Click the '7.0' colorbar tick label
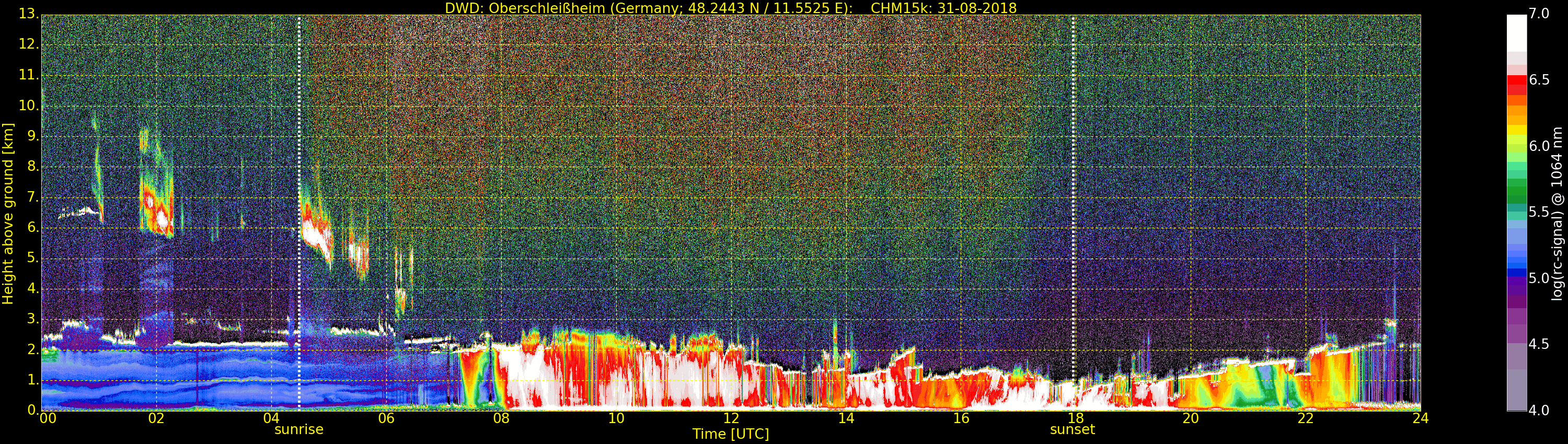Image resolution: width=1568 pixels, height=444 pixels. click(x=1539, y=14)
